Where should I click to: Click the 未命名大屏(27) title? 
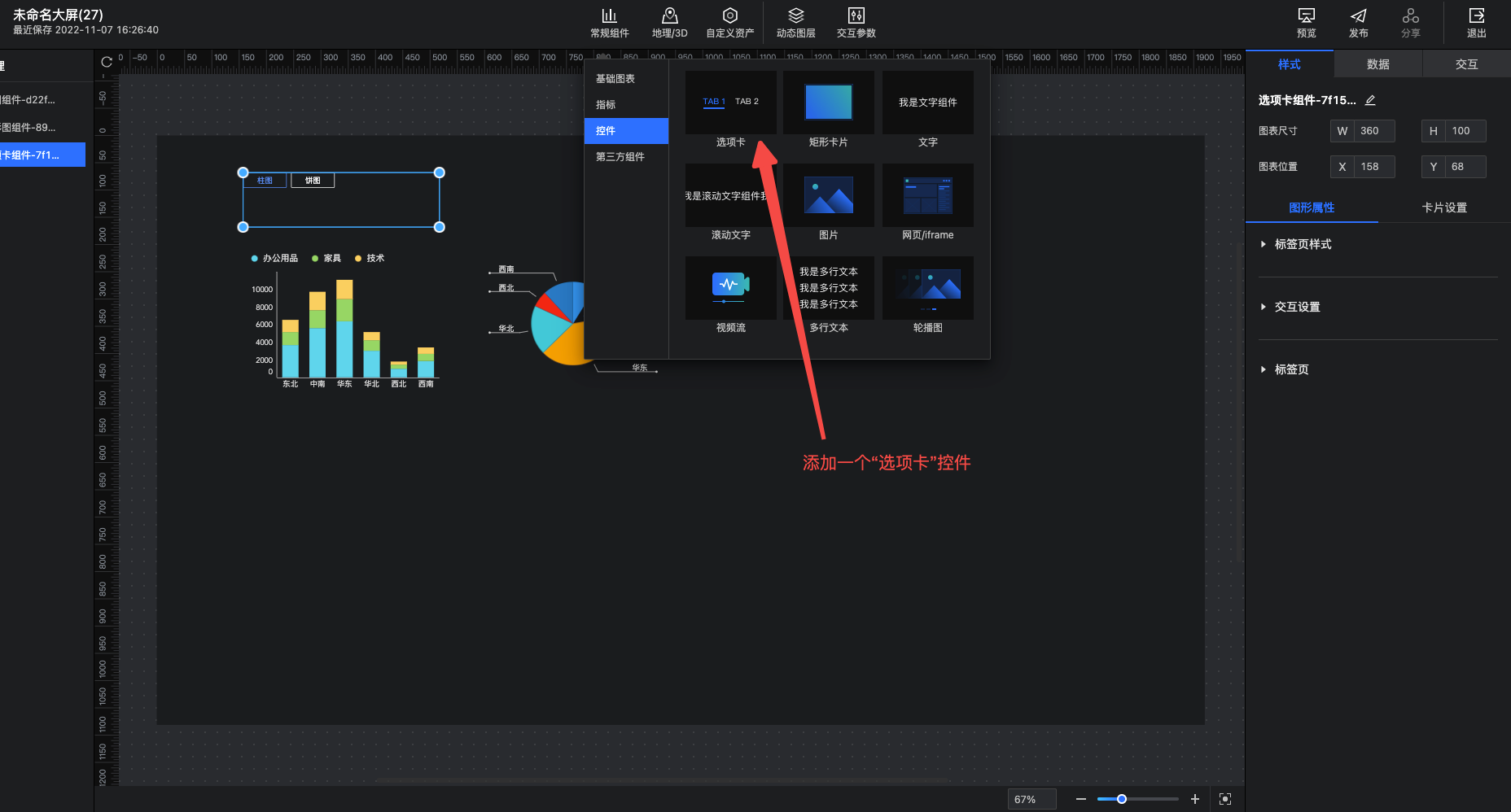click(58, 15)
